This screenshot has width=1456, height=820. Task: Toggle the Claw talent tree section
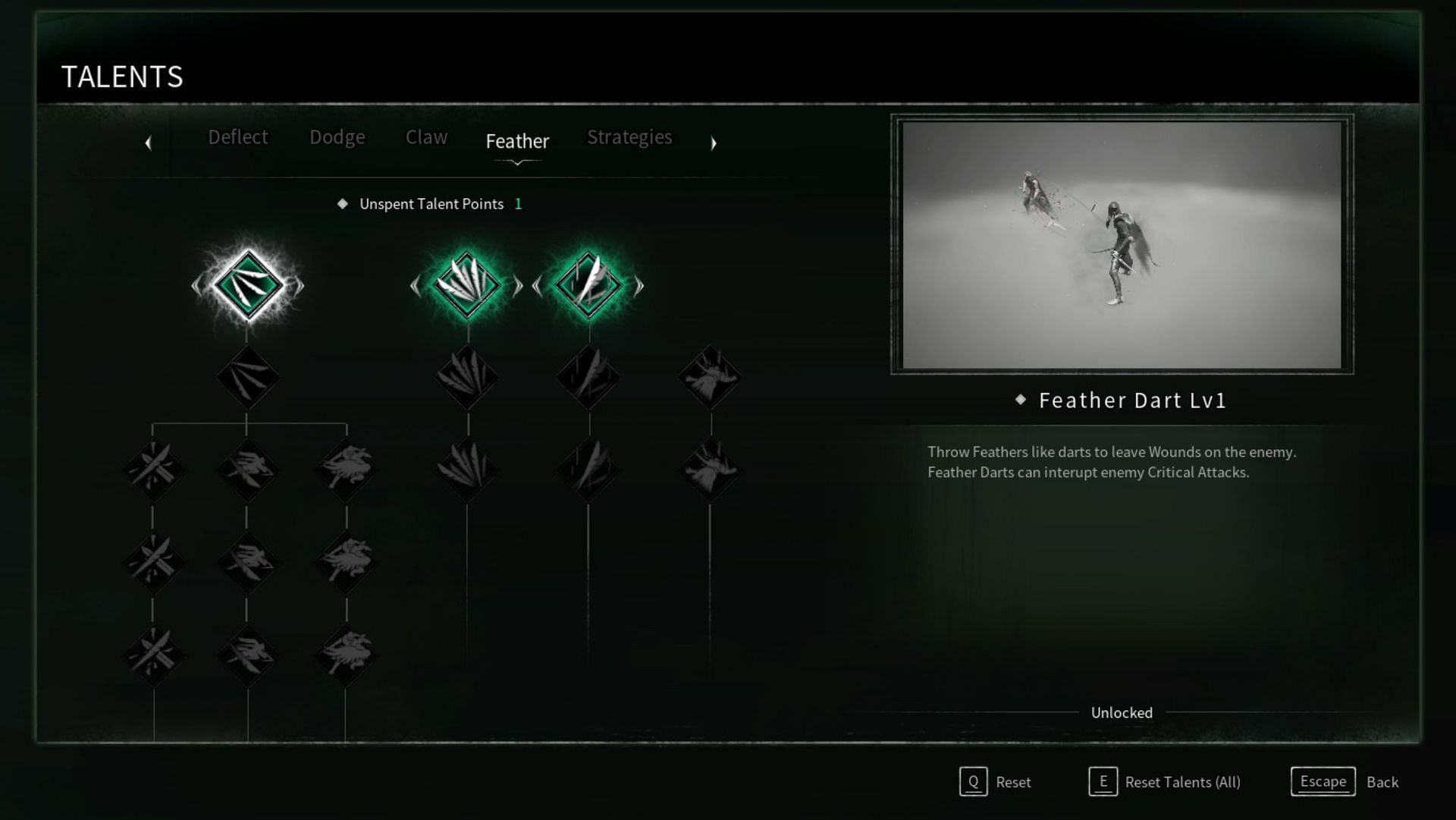pyautogui.click(x=425, y=136)
